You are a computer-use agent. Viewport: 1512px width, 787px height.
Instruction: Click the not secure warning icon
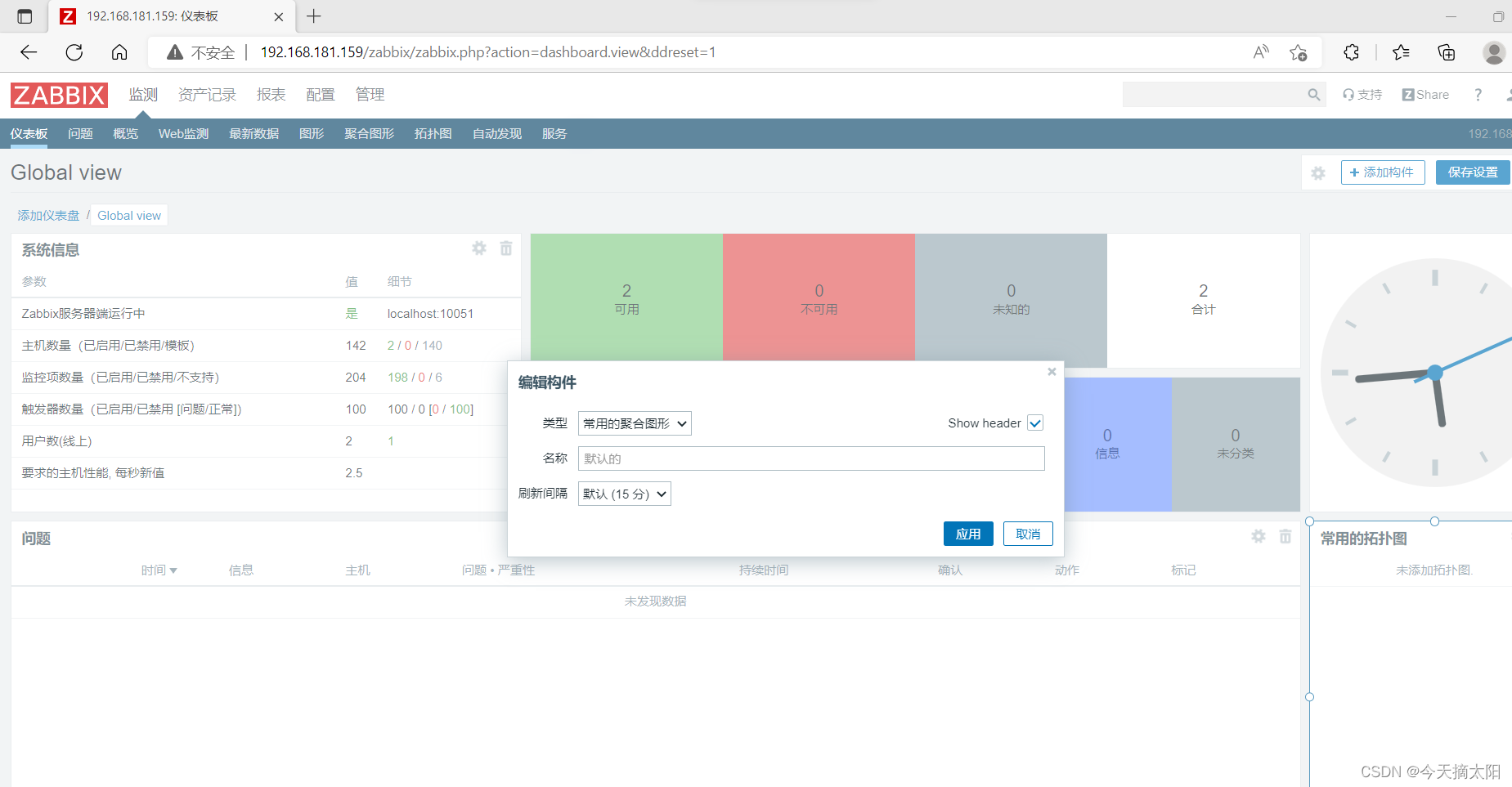coord(175,52)
